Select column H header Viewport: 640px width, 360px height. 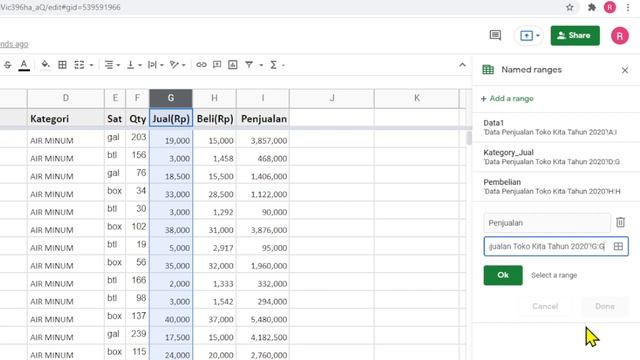pyautogui.click(x=214, y=98)
